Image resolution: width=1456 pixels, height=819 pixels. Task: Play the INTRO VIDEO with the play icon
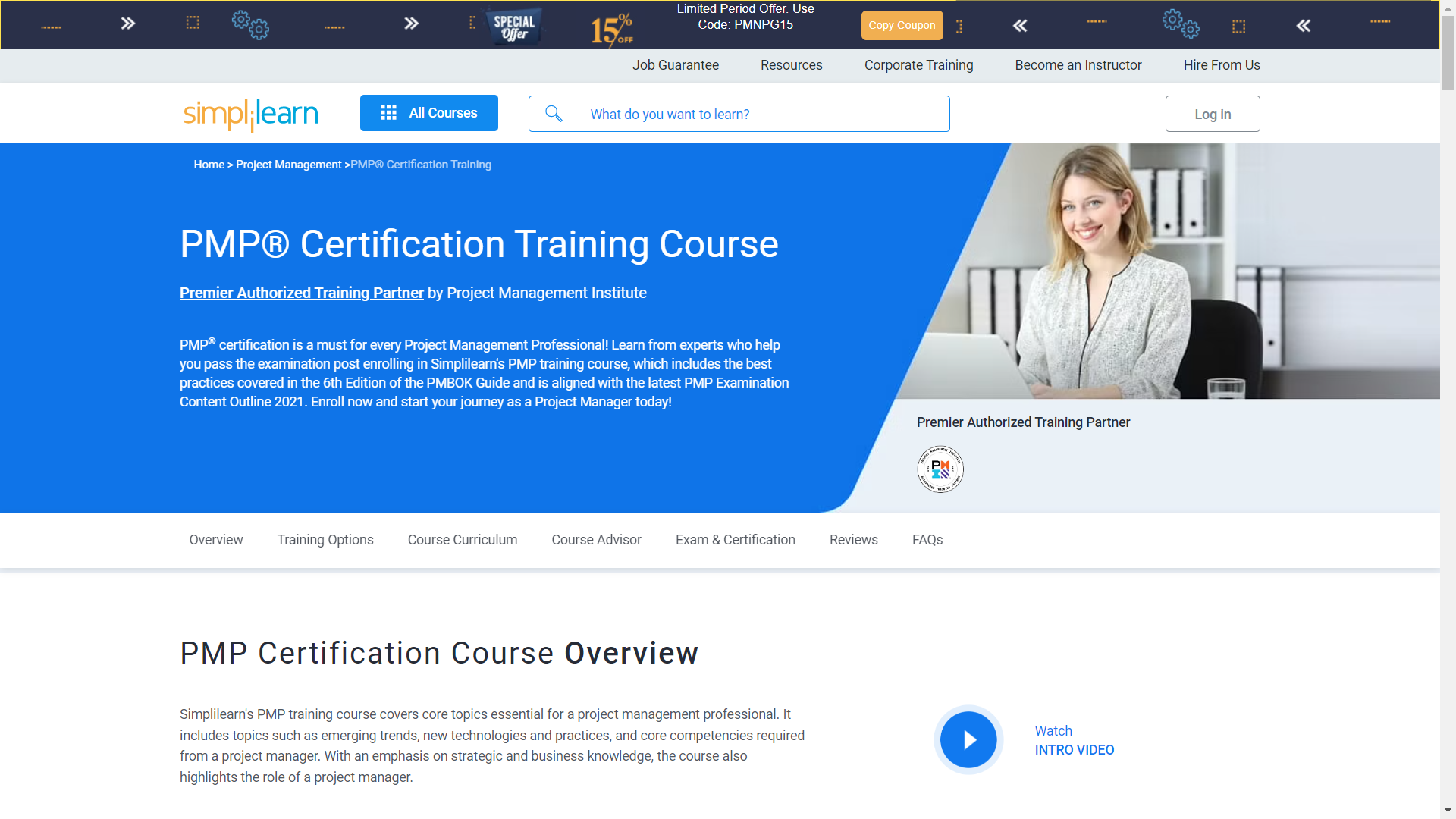click(968, 739)
